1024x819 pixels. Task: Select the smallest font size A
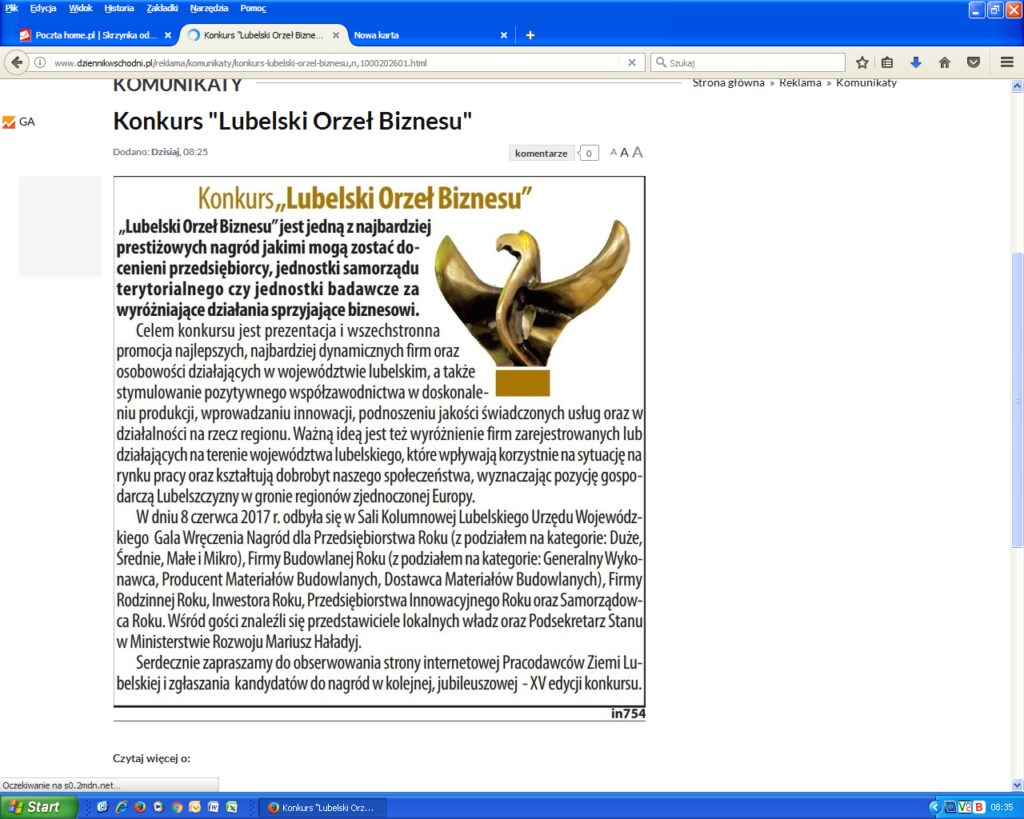pyautogui.click(x=613, y=153)
